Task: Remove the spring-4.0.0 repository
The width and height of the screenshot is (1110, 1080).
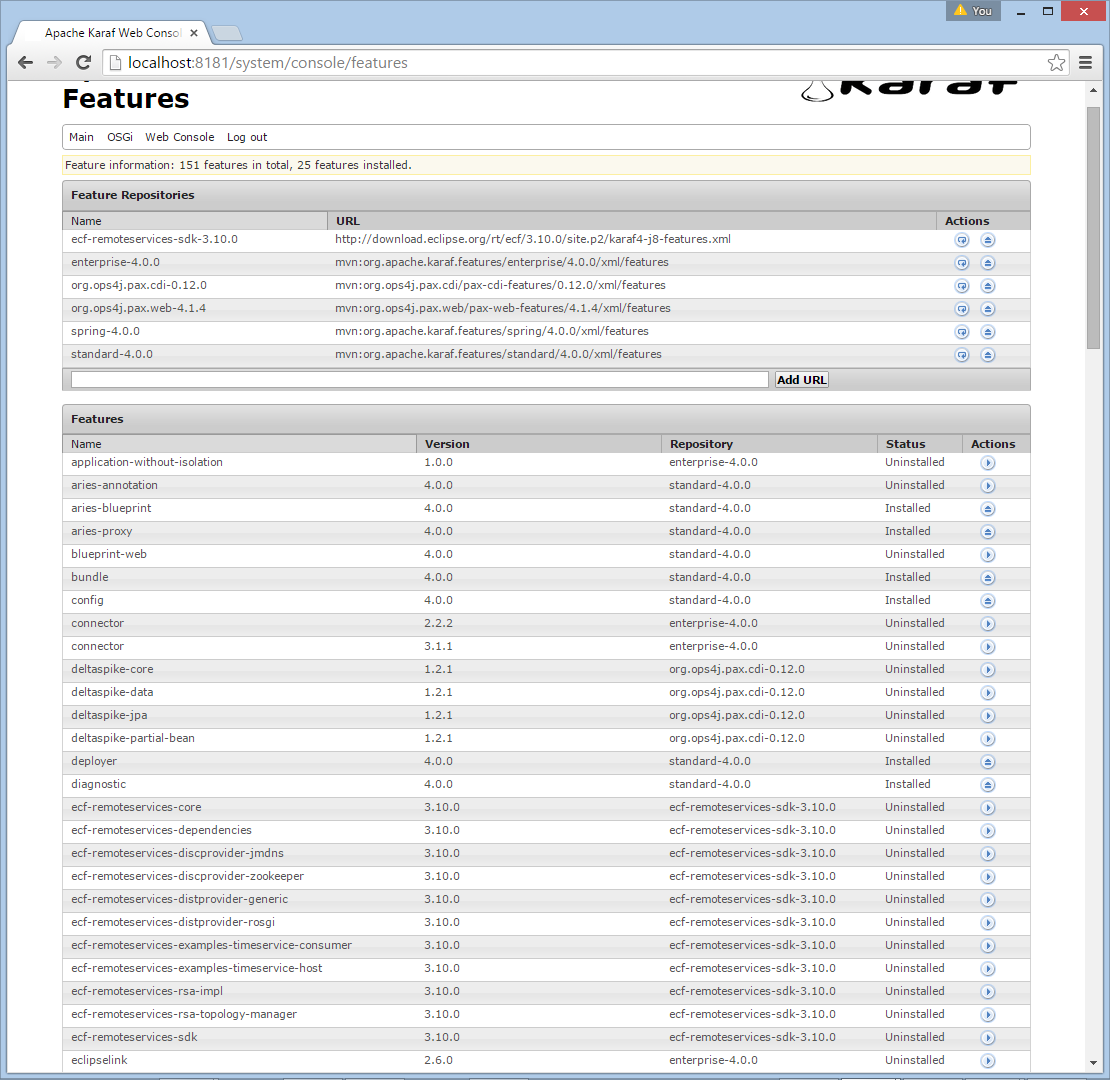Action: [988, 332]
